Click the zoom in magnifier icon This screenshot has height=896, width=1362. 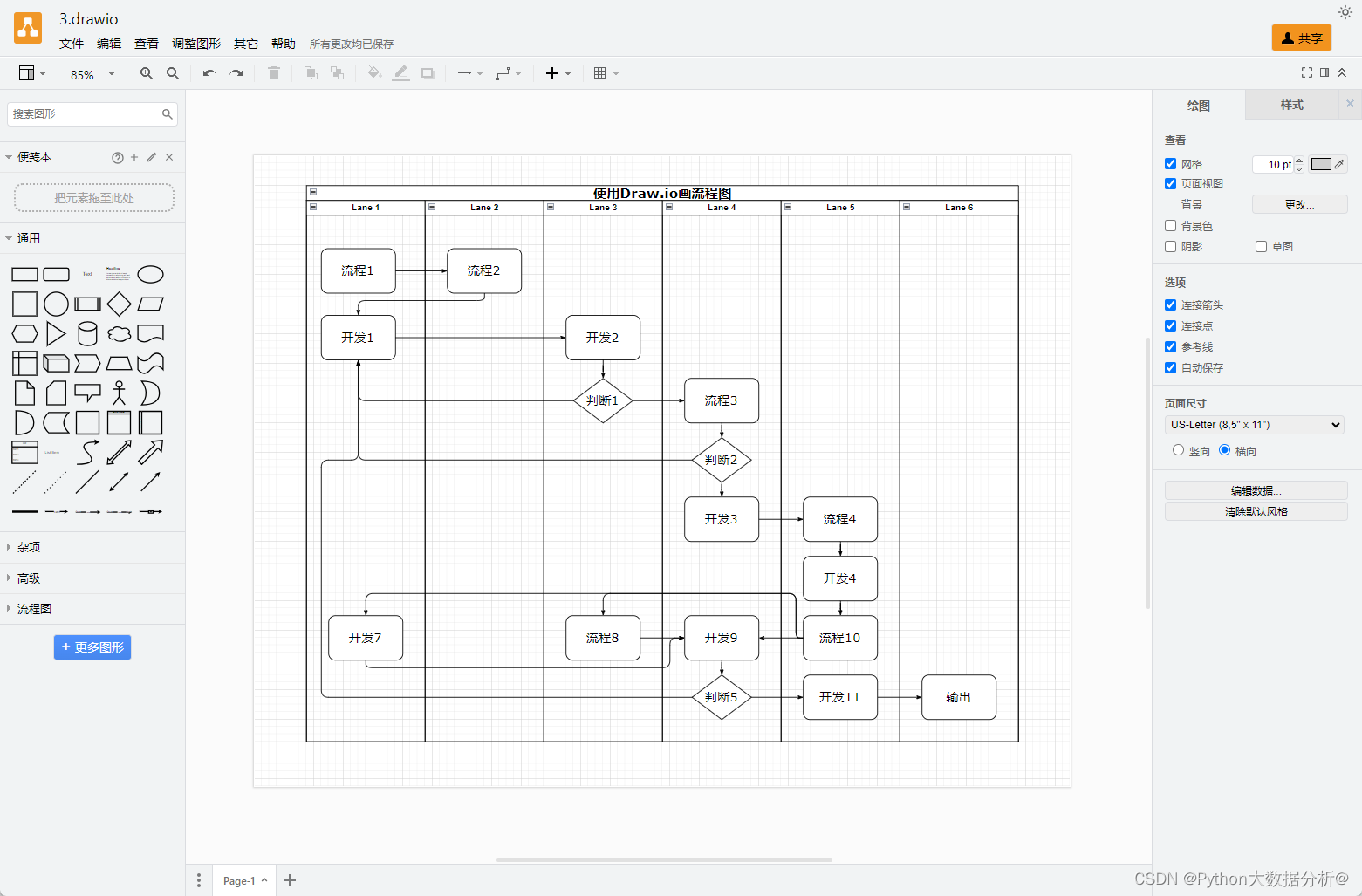[x=147, y=73]
